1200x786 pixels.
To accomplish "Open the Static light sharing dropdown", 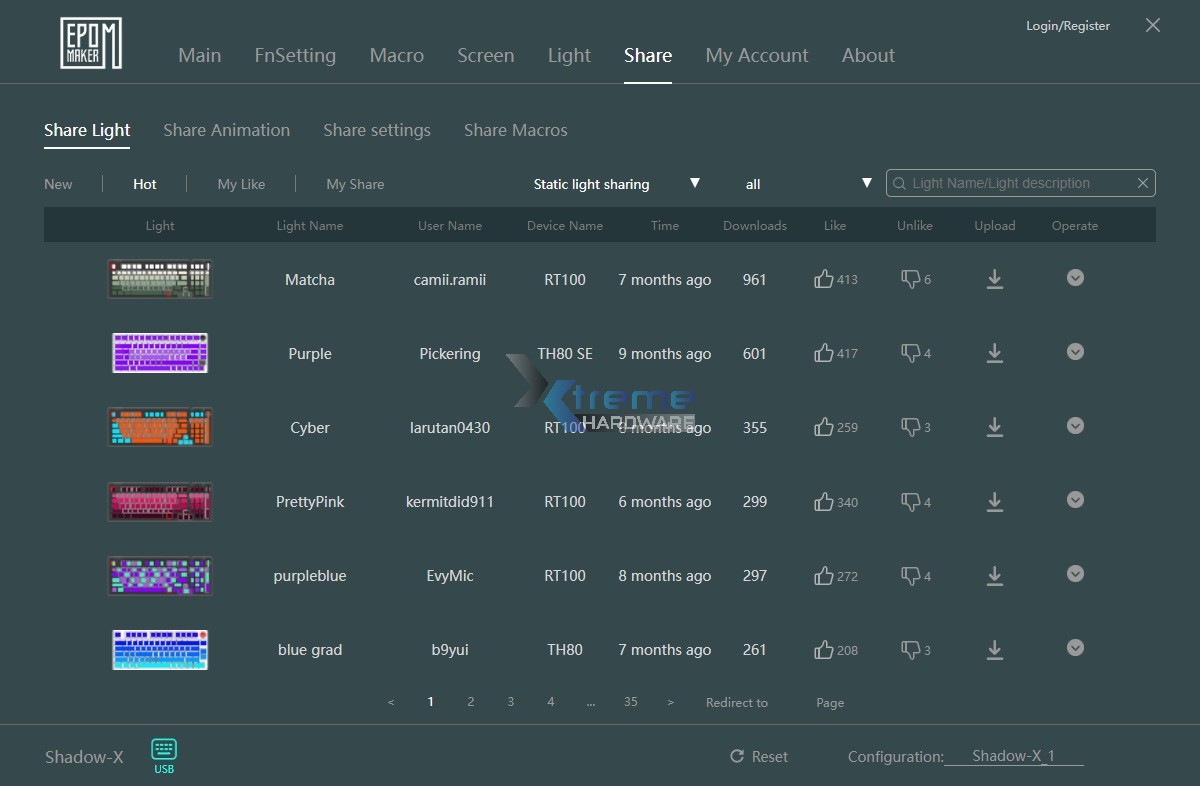I will pos(616,184).
